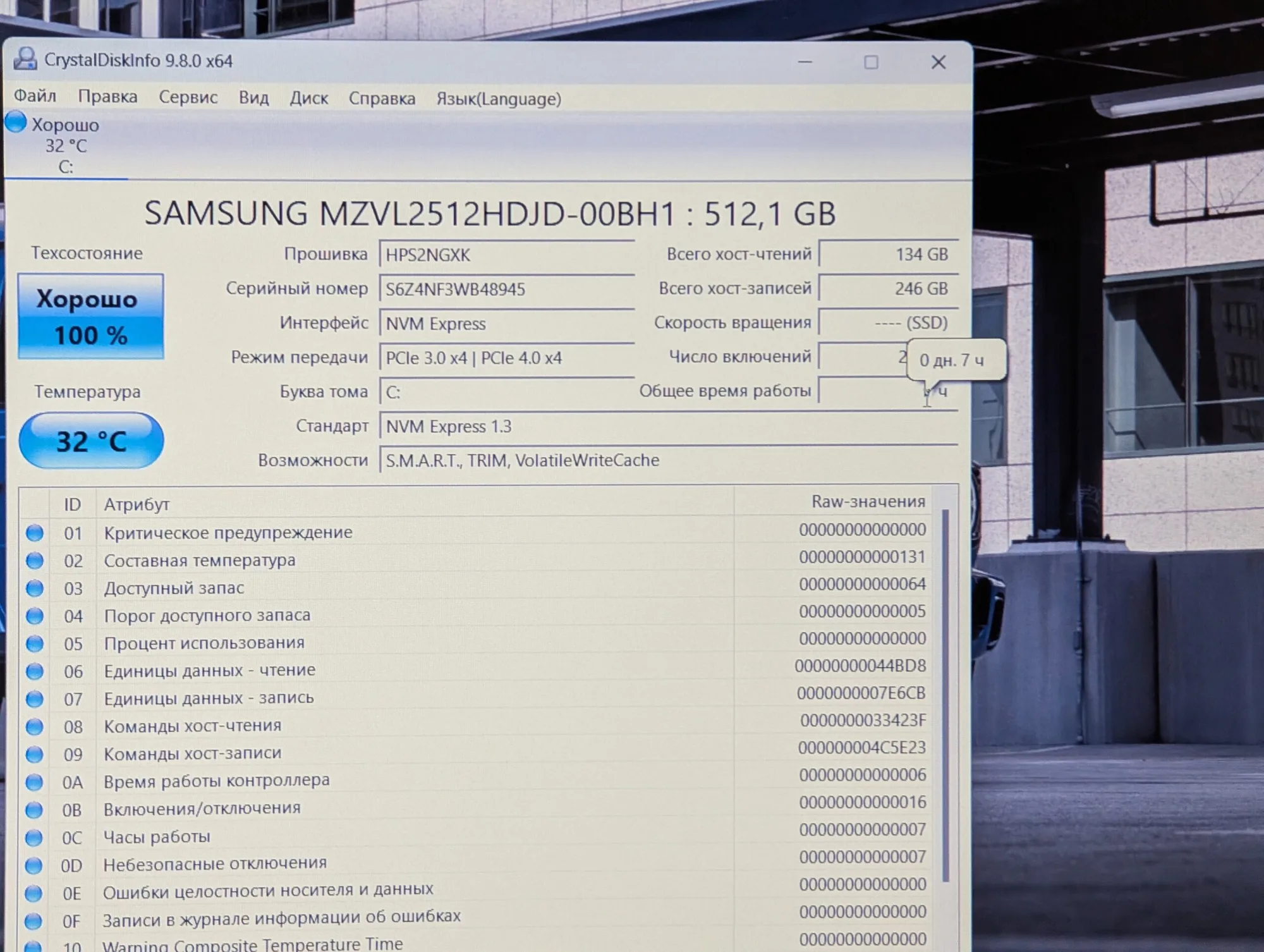Click the blue status dot for attribute 0F

point(34,921)
